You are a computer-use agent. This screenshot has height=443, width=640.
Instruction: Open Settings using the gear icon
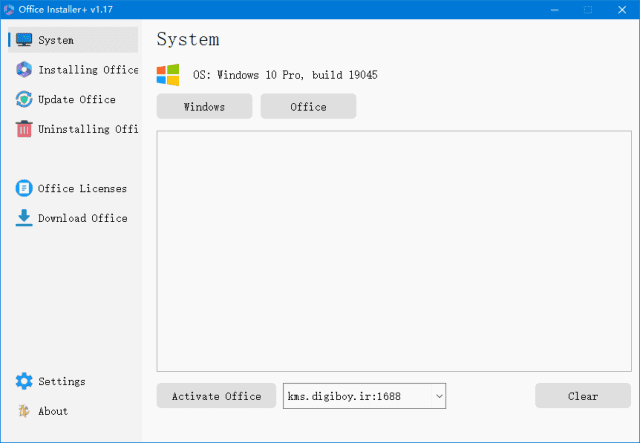[24, 381]
